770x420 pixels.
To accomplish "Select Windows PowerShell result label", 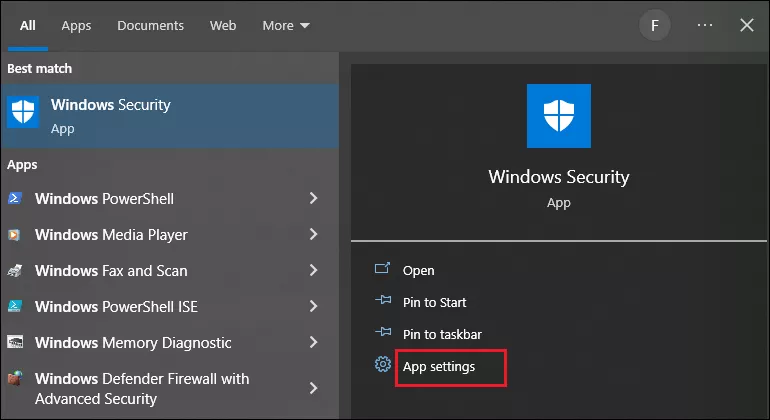I will pyautogui.click(x=104, y=198).
